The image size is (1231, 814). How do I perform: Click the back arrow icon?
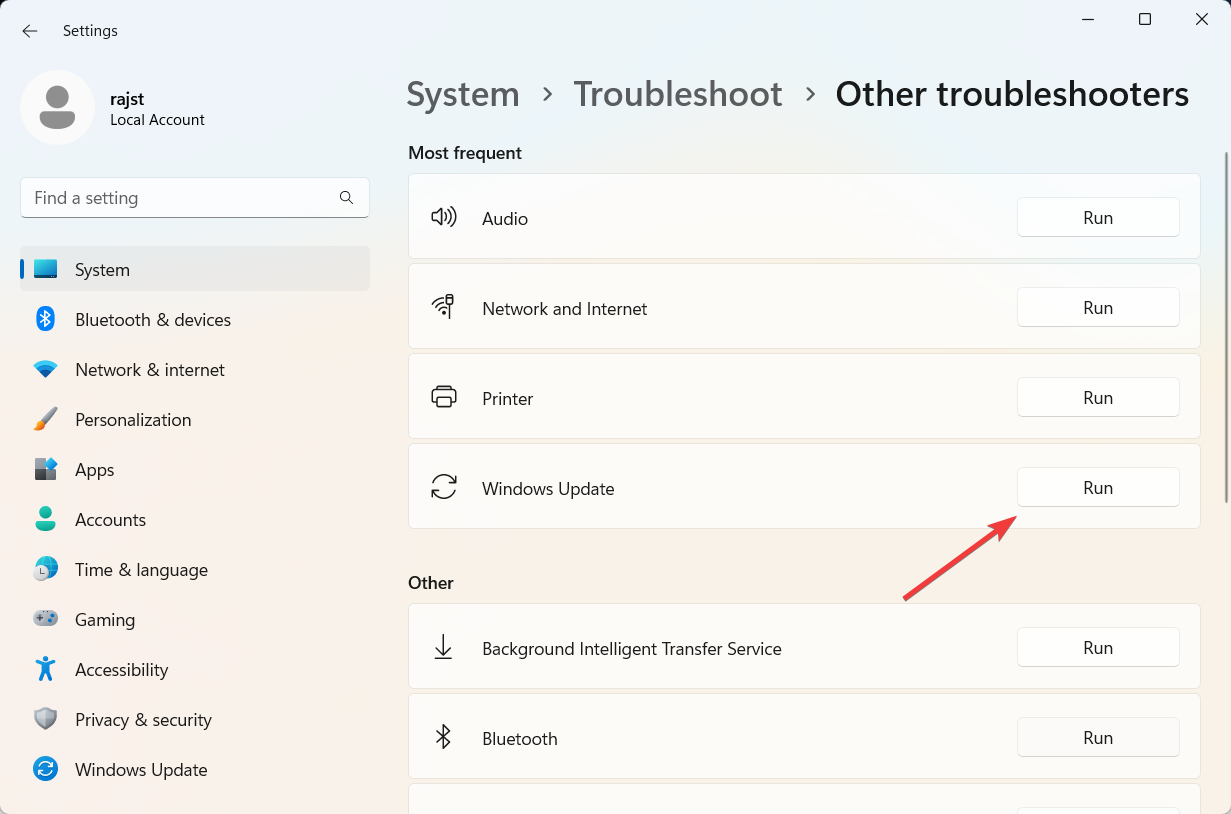[30, 31]
